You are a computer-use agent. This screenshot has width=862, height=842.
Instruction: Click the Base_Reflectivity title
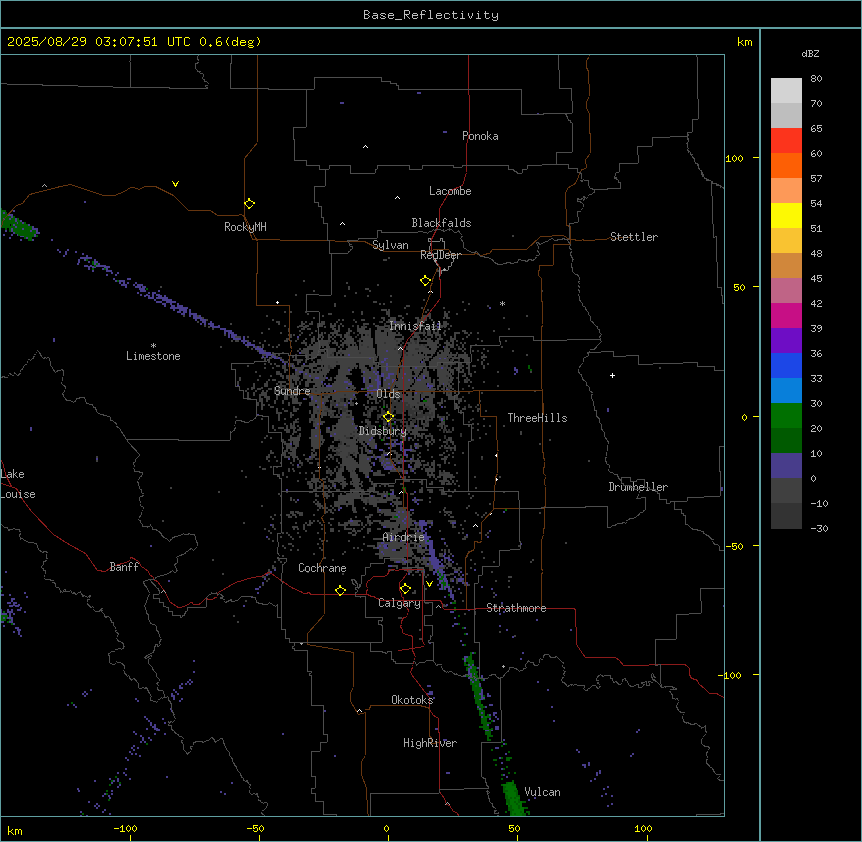[431, 15]
